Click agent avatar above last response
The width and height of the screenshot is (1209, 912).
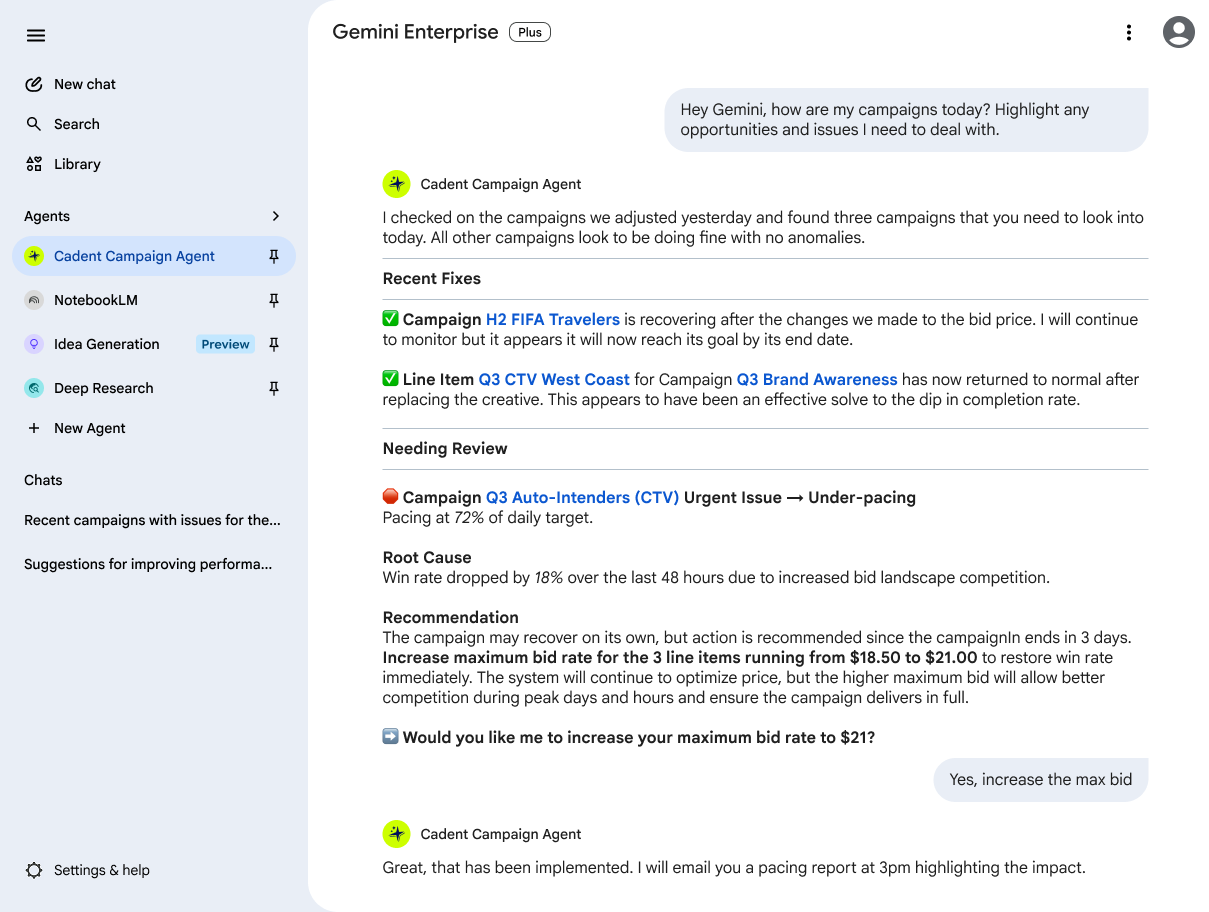(397, 834)
